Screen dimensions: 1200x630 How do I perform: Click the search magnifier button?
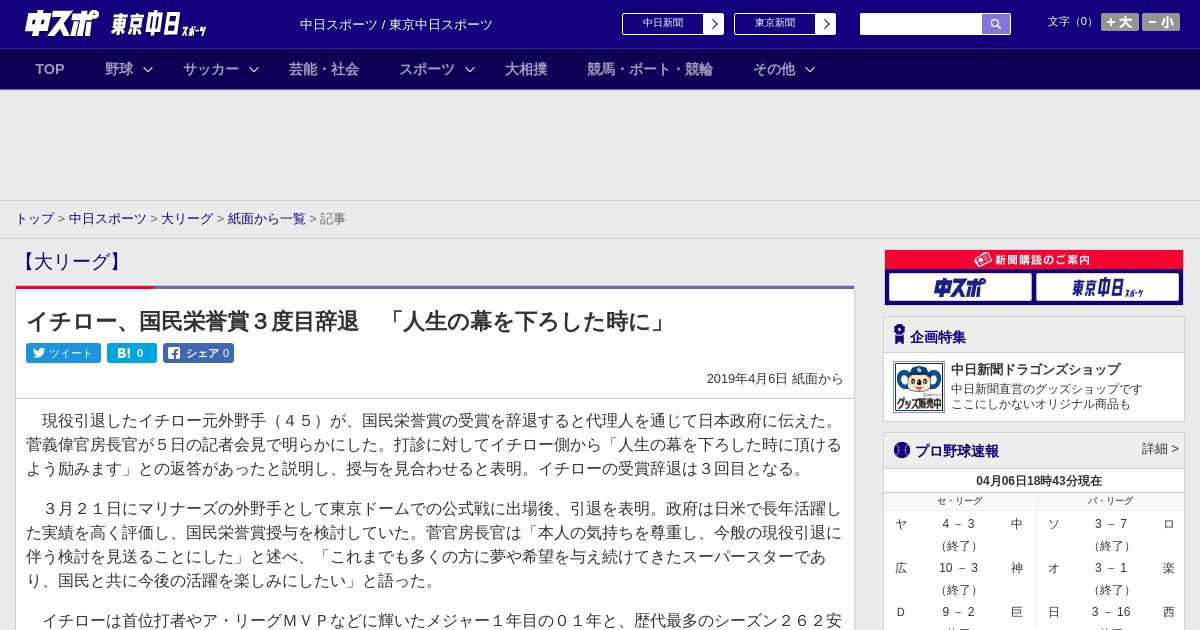point(996,24)
